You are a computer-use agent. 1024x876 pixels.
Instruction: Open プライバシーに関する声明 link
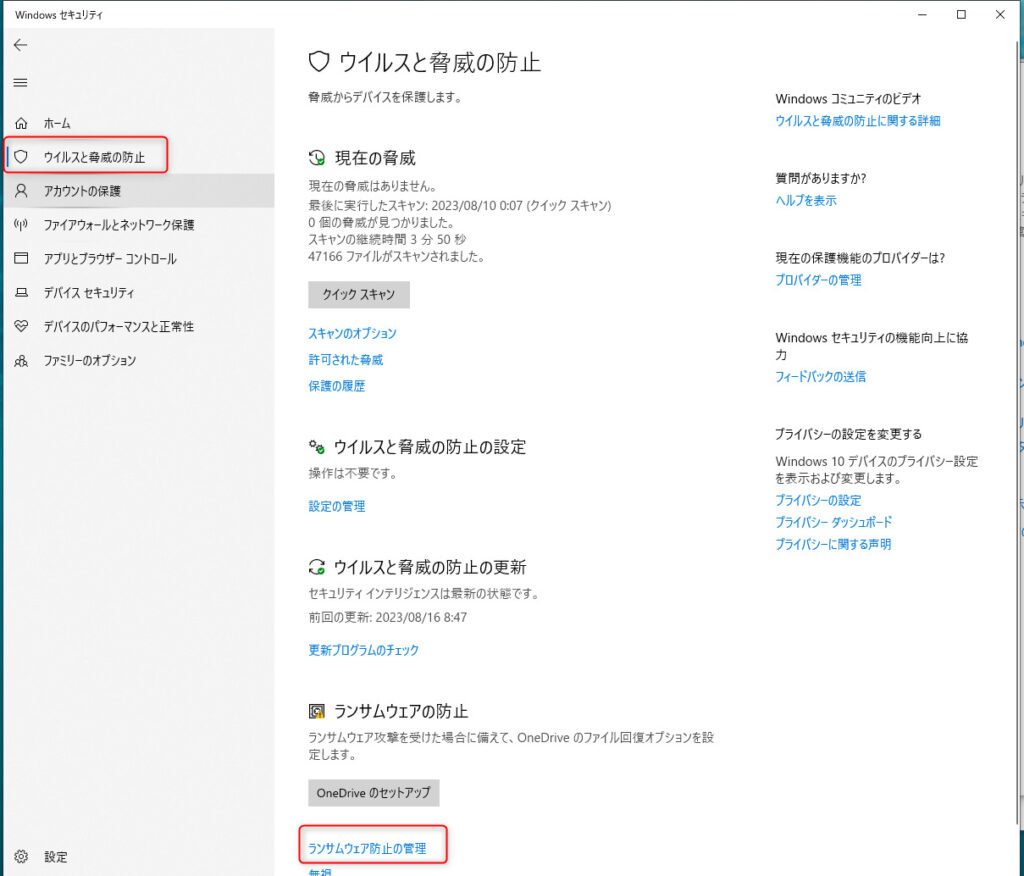(833, 544)
